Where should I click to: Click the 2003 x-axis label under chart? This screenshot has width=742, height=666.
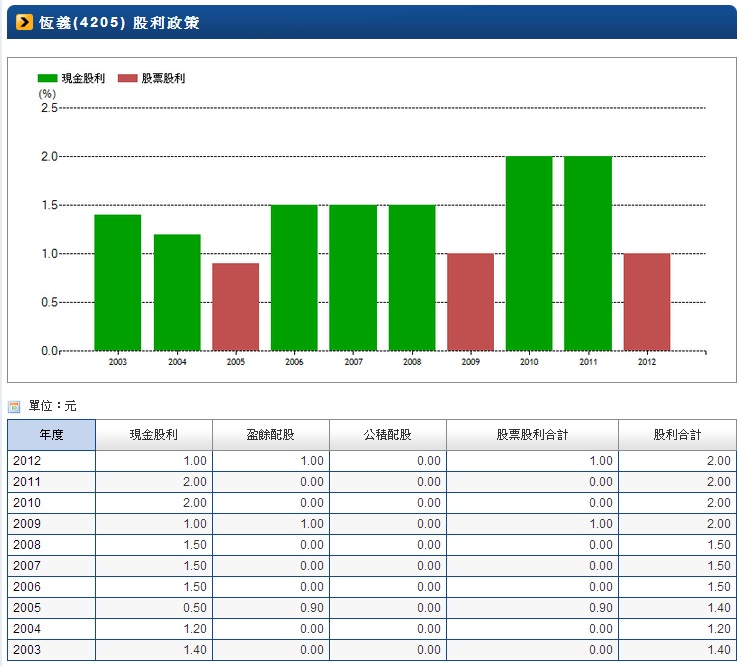pyautogui.click(x=118, y=362)
